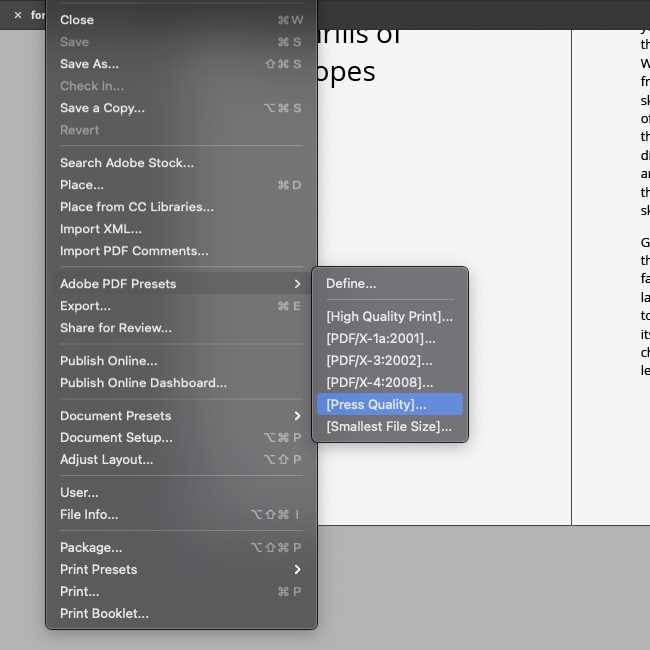Choose Place from CC Libraries...
The height and width of the screenshot is (650, 650).
pyautogui.click(x=182, y=207)
